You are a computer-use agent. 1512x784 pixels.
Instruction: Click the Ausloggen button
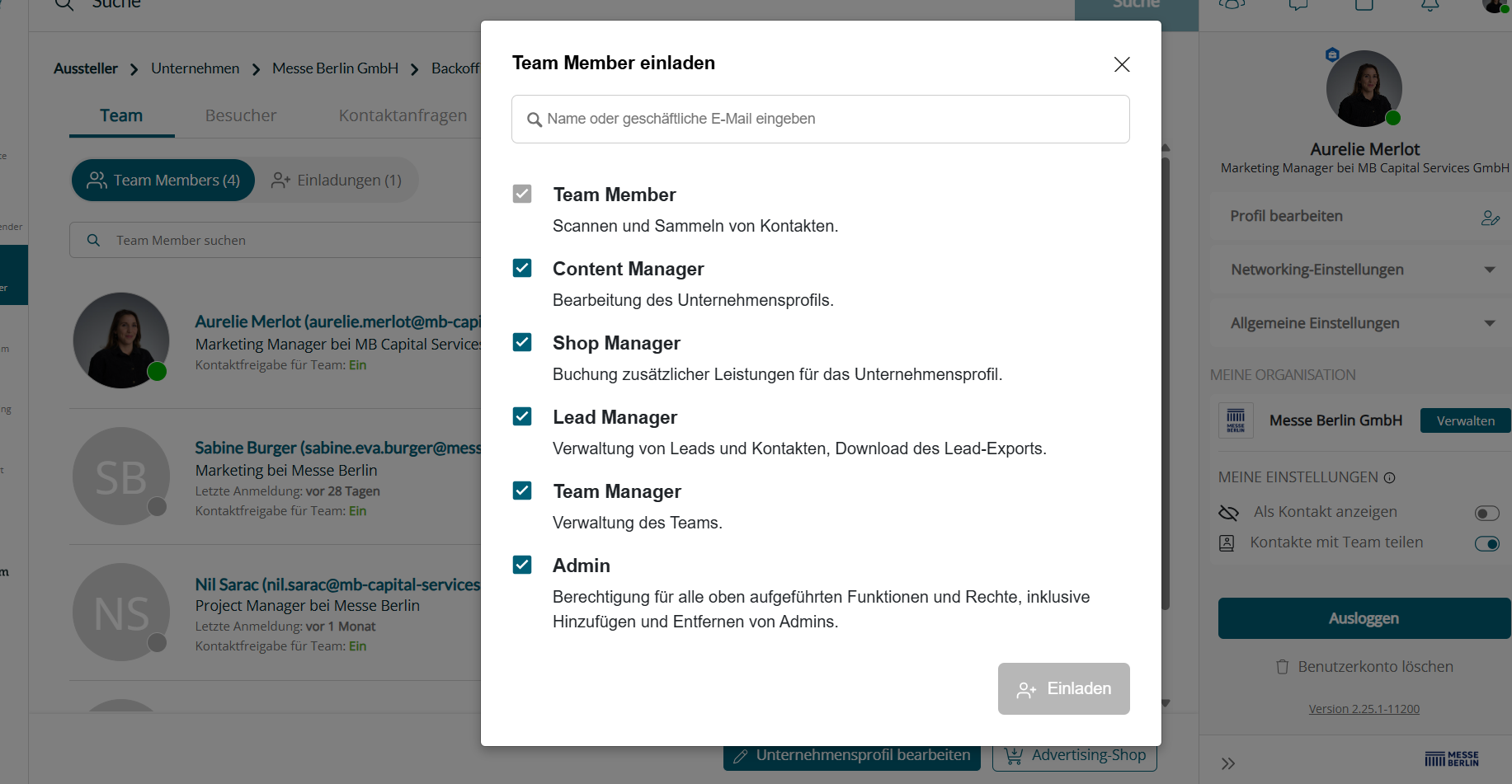tap(1364, 618)
